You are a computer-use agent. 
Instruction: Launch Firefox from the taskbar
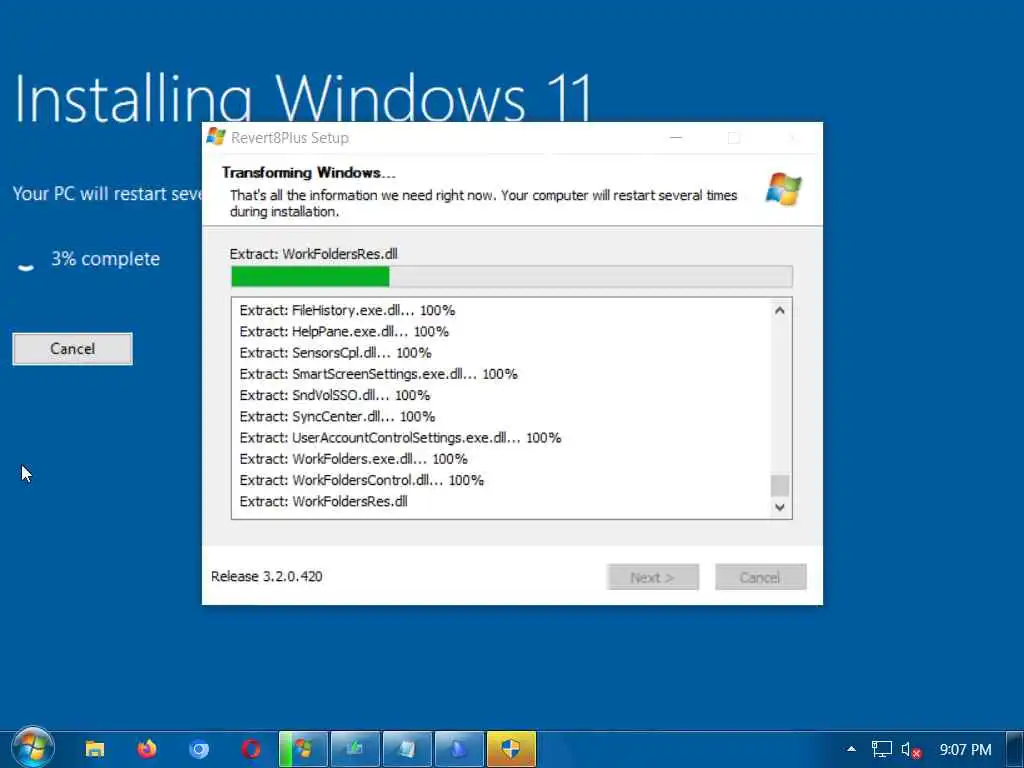click(x=147, y=748)
